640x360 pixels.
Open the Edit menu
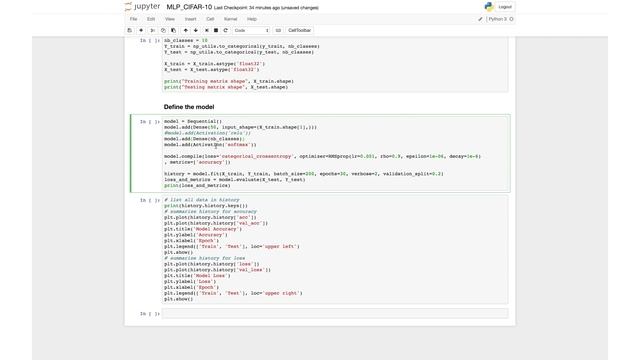click(151, 19)
